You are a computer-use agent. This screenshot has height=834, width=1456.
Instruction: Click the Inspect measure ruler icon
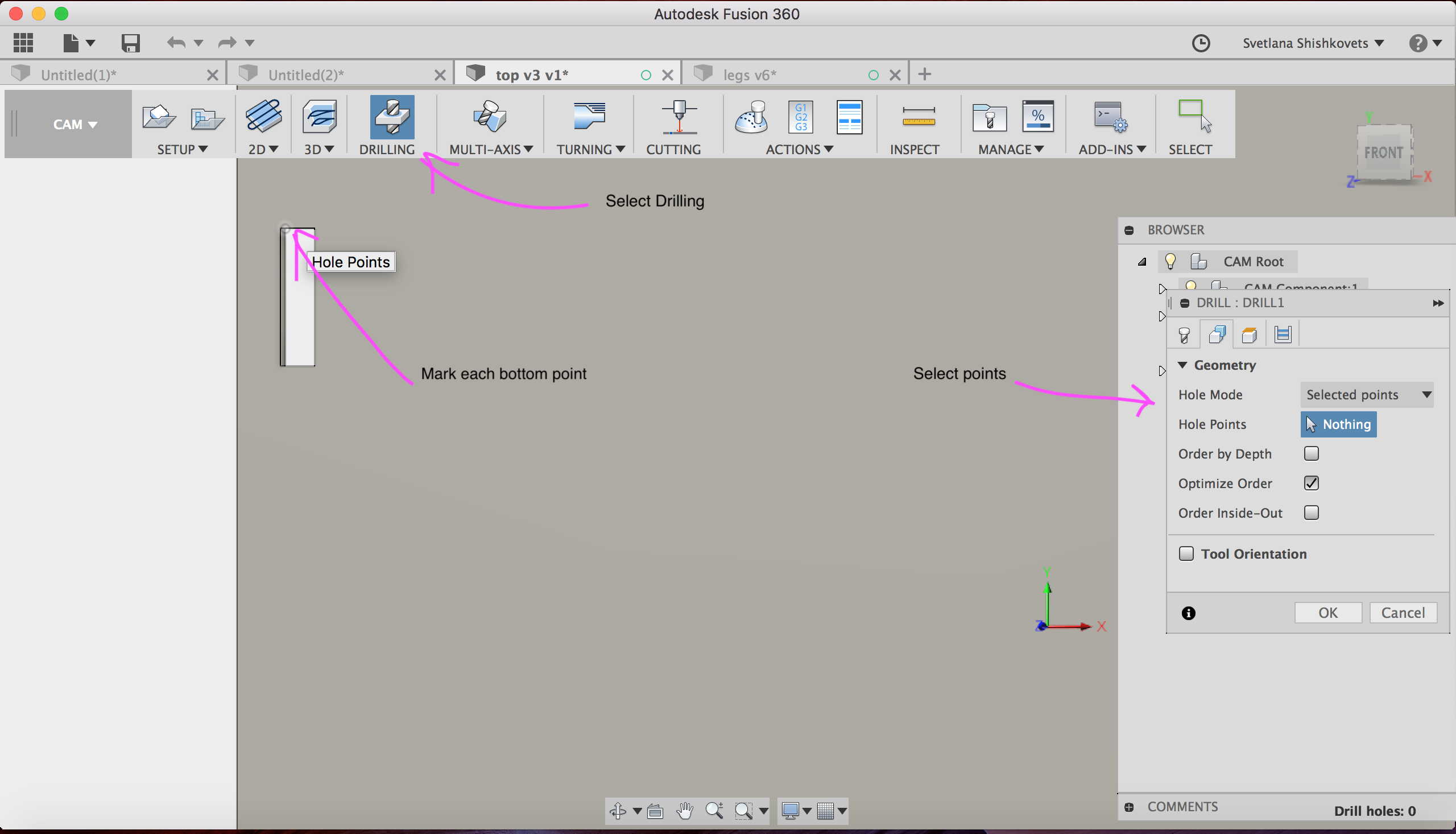click(x=919, y=117)
